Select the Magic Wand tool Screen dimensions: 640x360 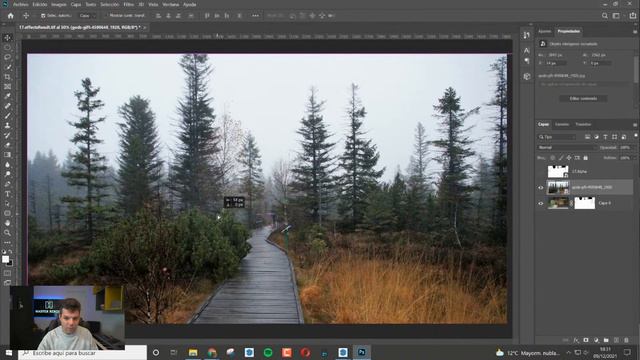coord(7,67)
